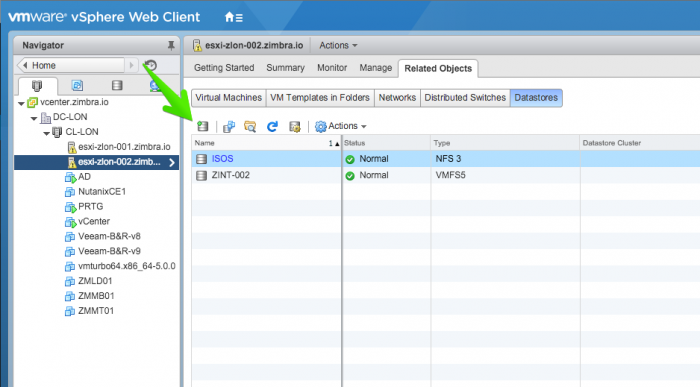Select the vmturbo64.x86_64-5.0.0 VM

pyautogui.click(x=126, y=266)
